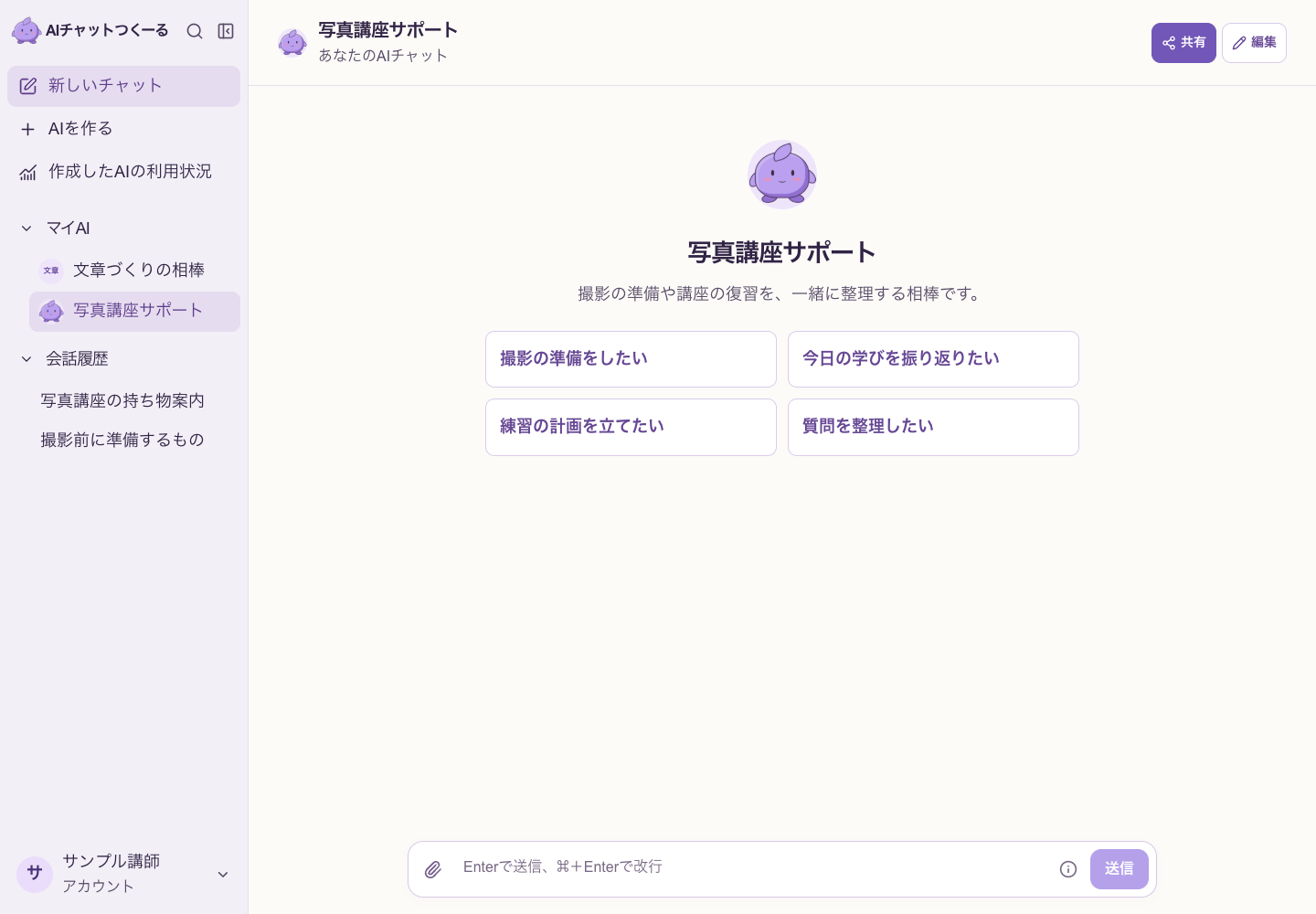Image resolution: width=1316 pixels, height=914 pixels.
Task: Expand the サンプル講師 account dropdown
Action: (x=223, y=875)
